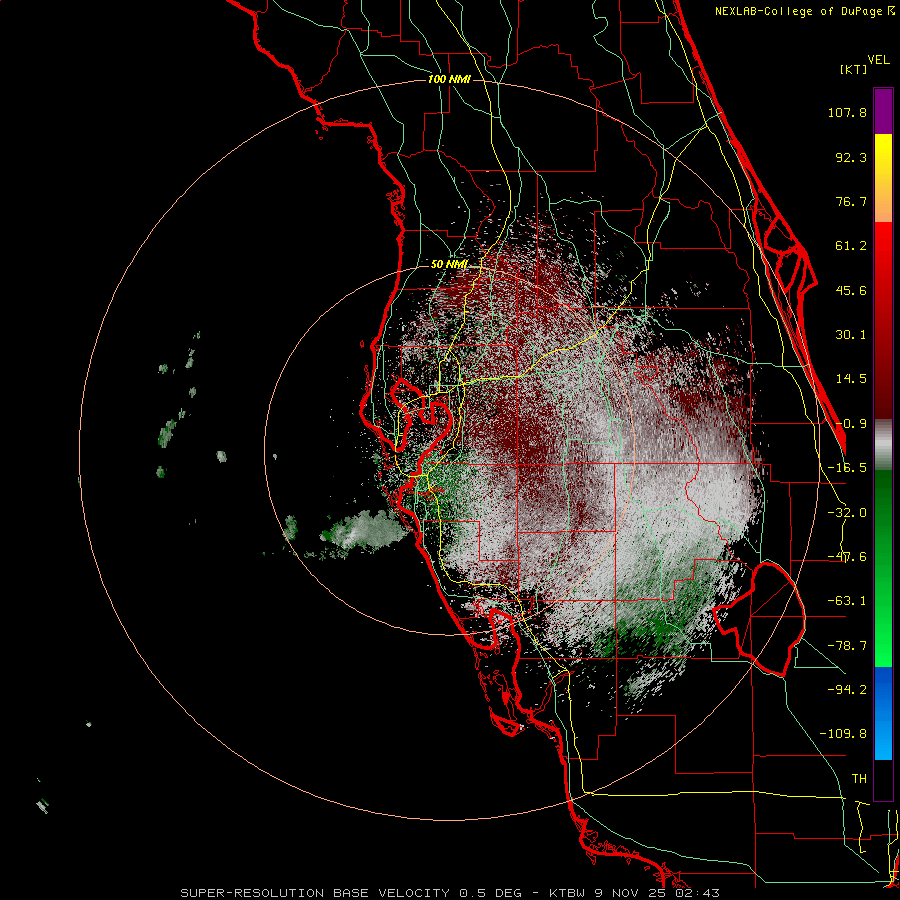The image size is (900, 900).
Task: Select the -0.9 legend value
Action: [x=851, y=424]
